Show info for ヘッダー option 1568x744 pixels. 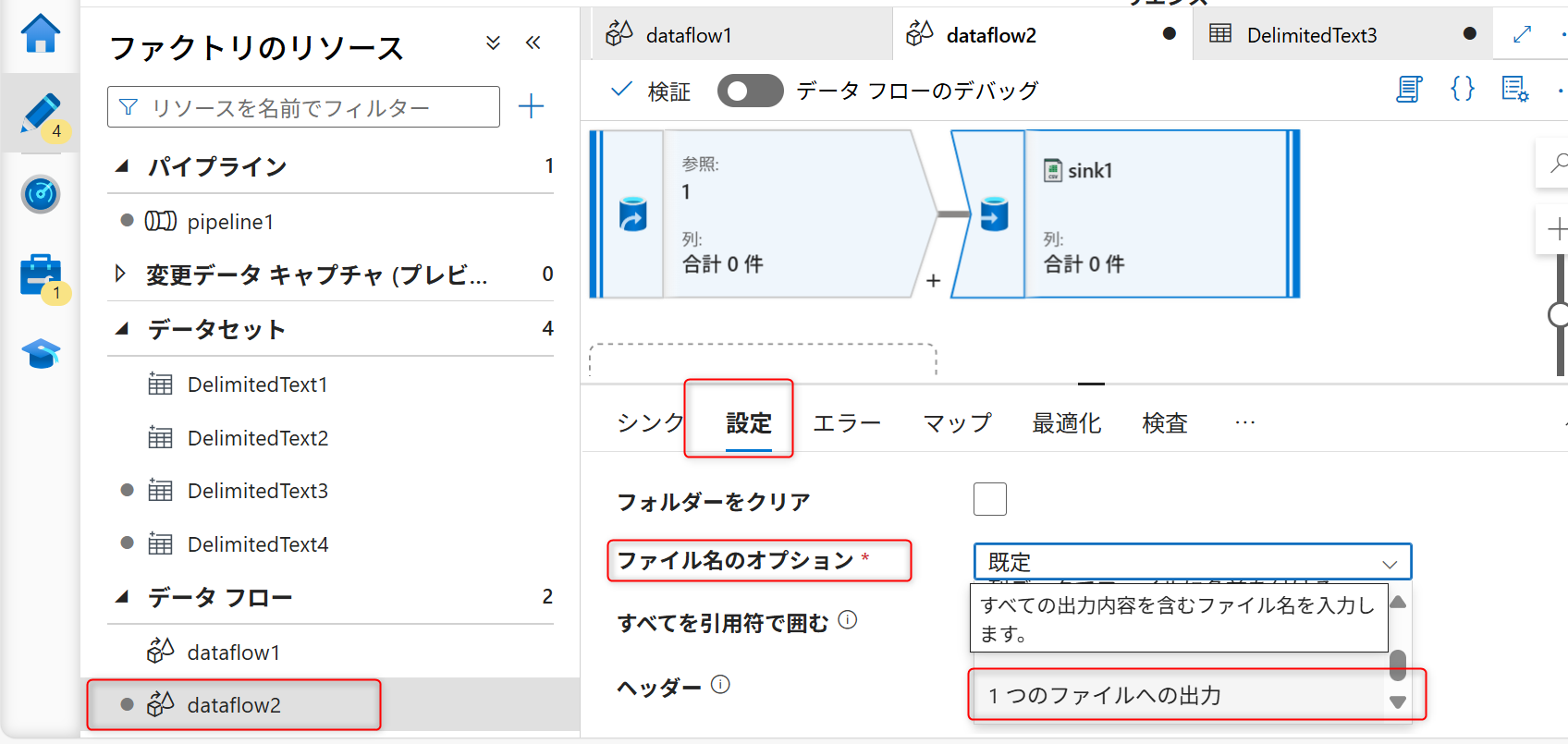(720, 684)
